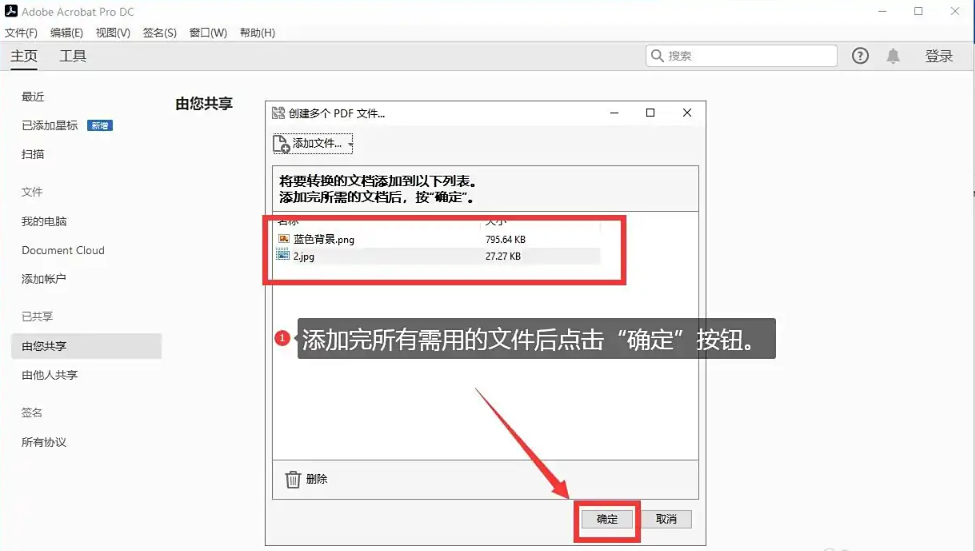Click the 搜索 search field
This screenshot has height=551, width=975.
pyautogui.click(x=741, y=56)
